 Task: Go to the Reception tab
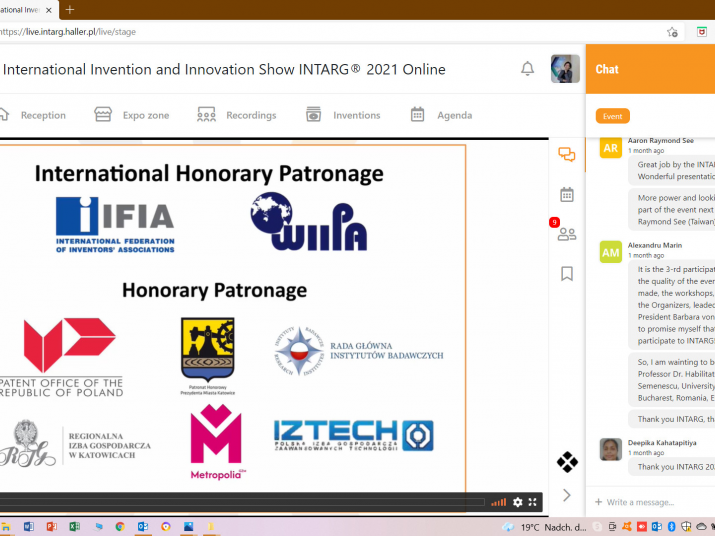pos(33,115)
